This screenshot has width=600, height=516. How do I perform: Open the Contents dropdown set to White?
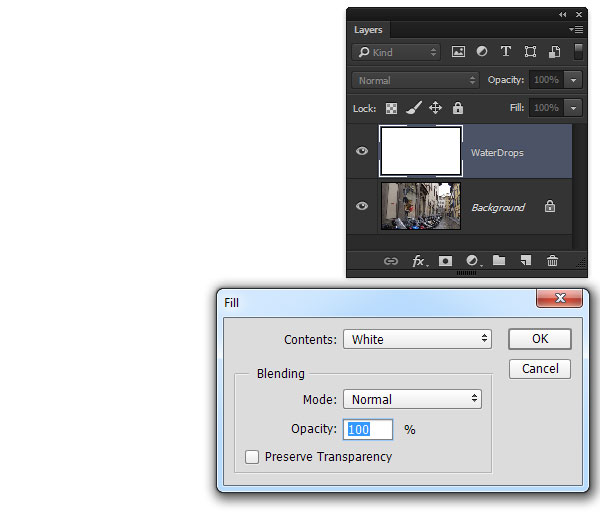click(x=417, y=339)
